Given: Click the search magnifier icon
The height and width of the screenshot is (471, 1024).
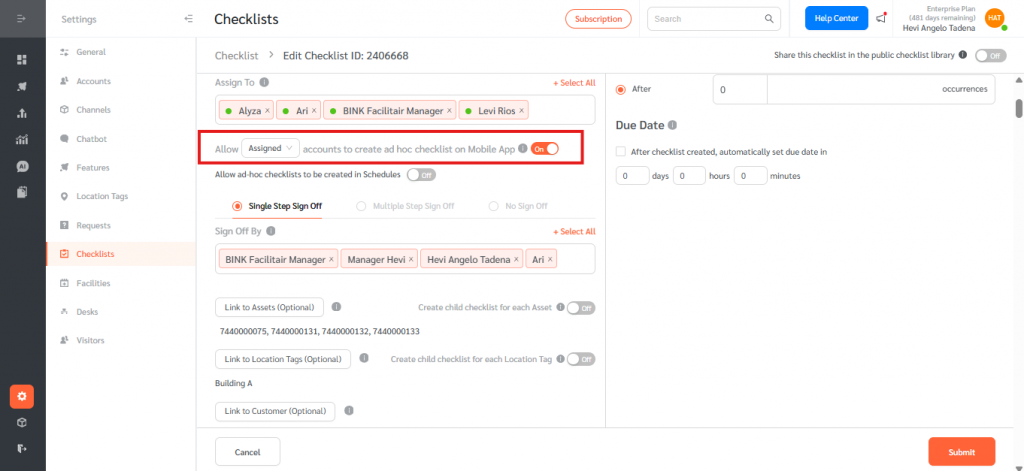Looking at the screenshot, I should point(769,19).
